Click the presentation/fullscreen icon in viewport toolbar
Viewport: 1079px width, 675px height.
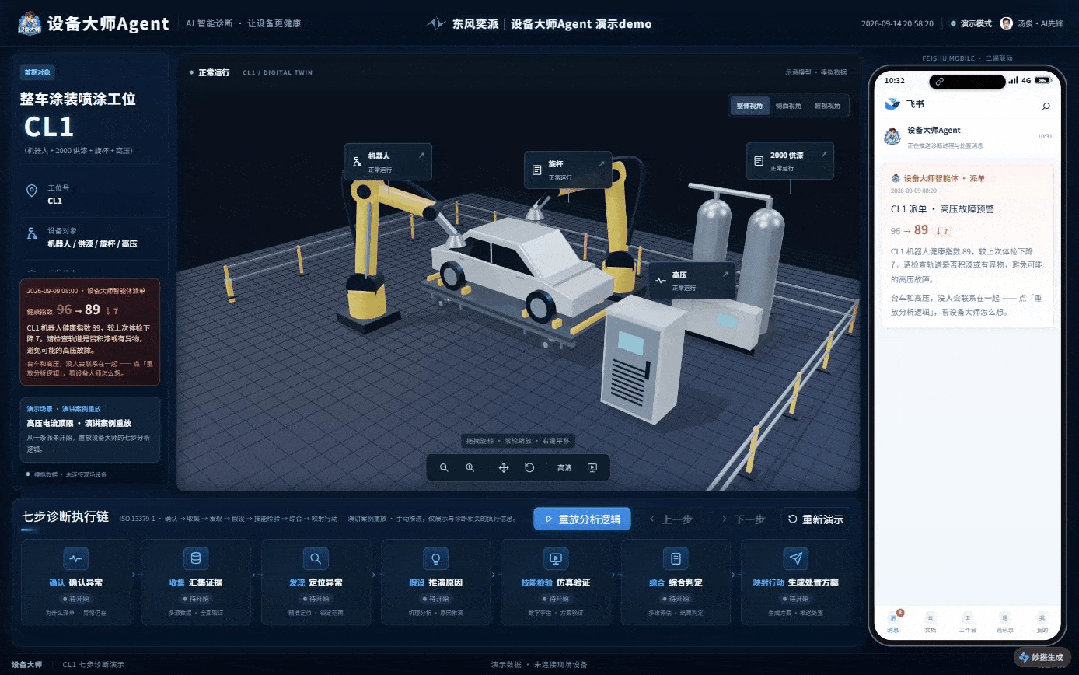(x=592, y=468)
